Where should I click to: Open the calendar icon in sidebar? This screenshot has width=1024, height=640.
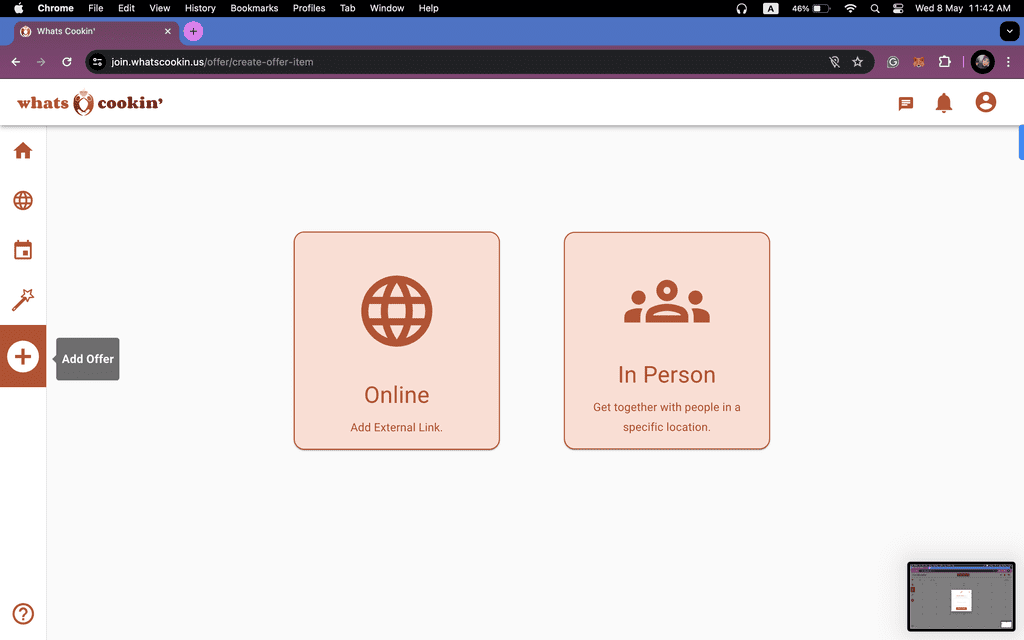tap(23, 249)
